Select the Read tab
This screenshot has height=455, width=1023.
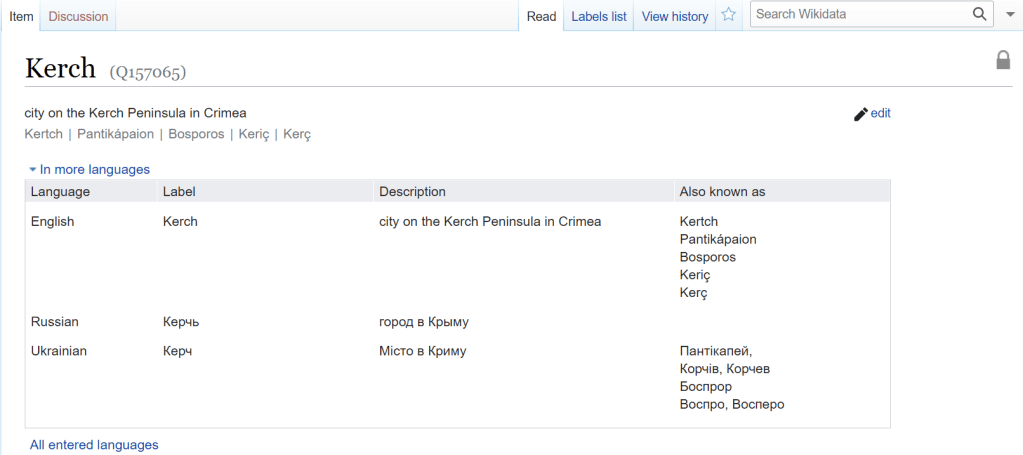tap(541, 16)
